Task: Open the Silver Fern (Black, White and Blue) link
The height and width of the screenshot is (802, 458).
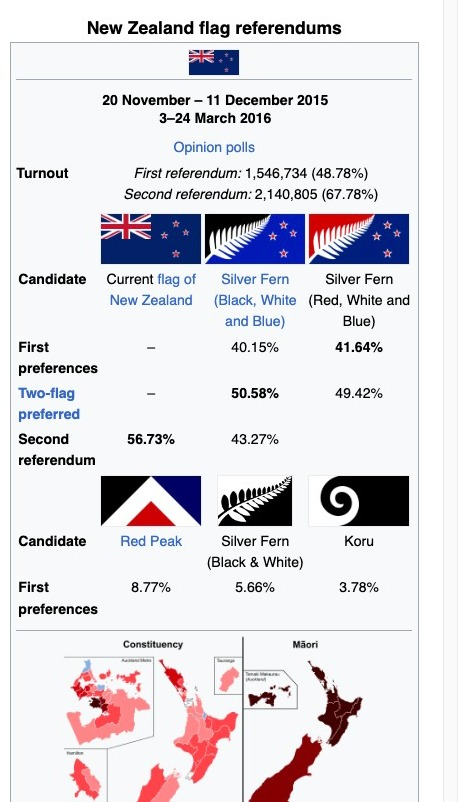Action: tap(255, 300)
